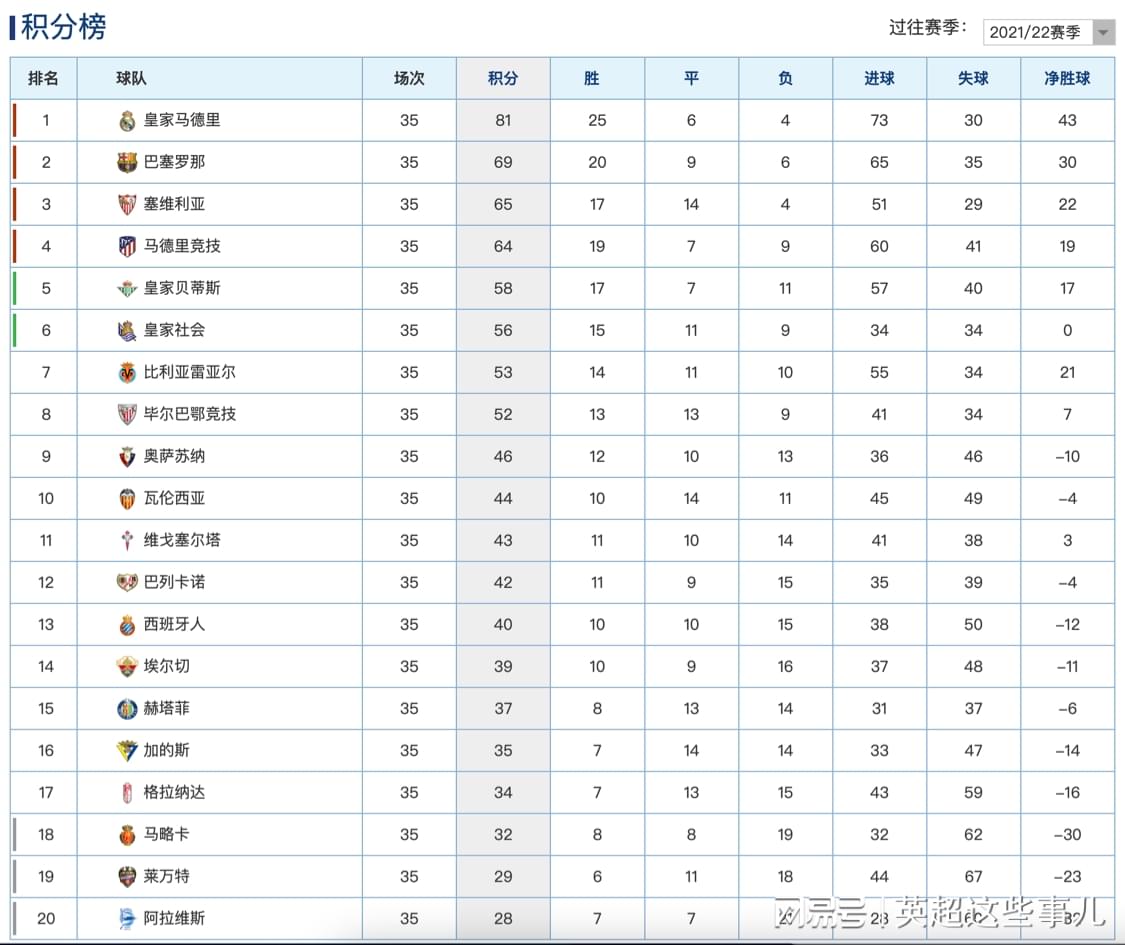Open the 塞维利亚 team link

pos(174,204)
